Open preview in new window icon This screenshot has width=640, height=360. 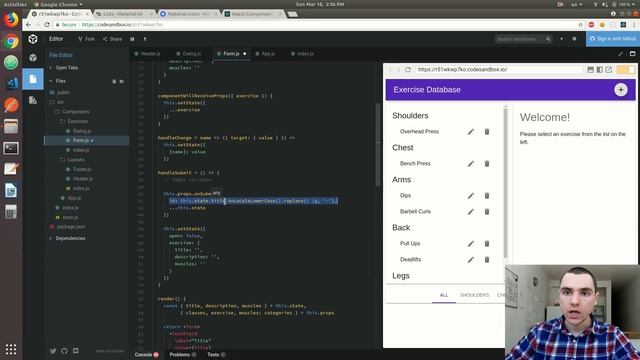click(609, 70)
